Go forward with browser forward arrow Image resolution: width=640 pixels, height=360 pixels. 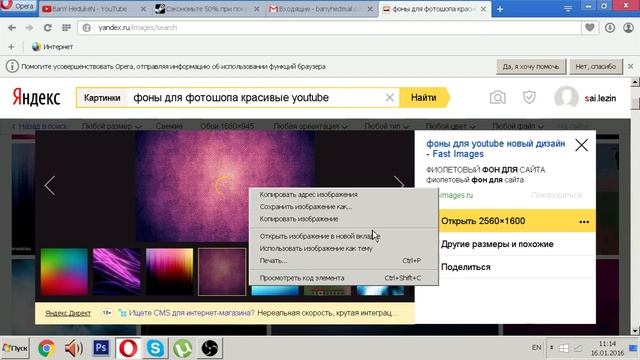click(x=29, y=28)
